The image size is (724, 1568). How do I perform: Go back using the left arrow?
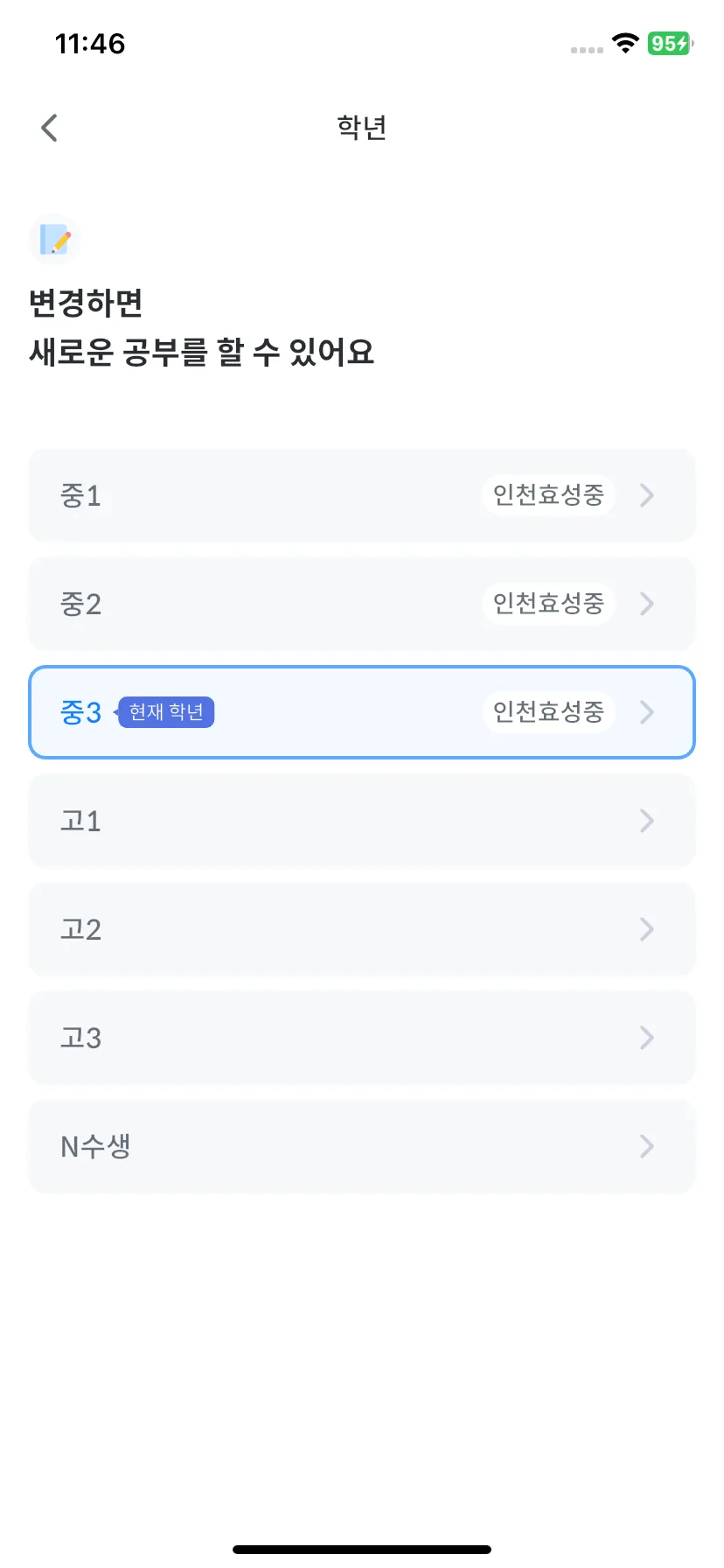pyautogui.click(x=50, y=128)
